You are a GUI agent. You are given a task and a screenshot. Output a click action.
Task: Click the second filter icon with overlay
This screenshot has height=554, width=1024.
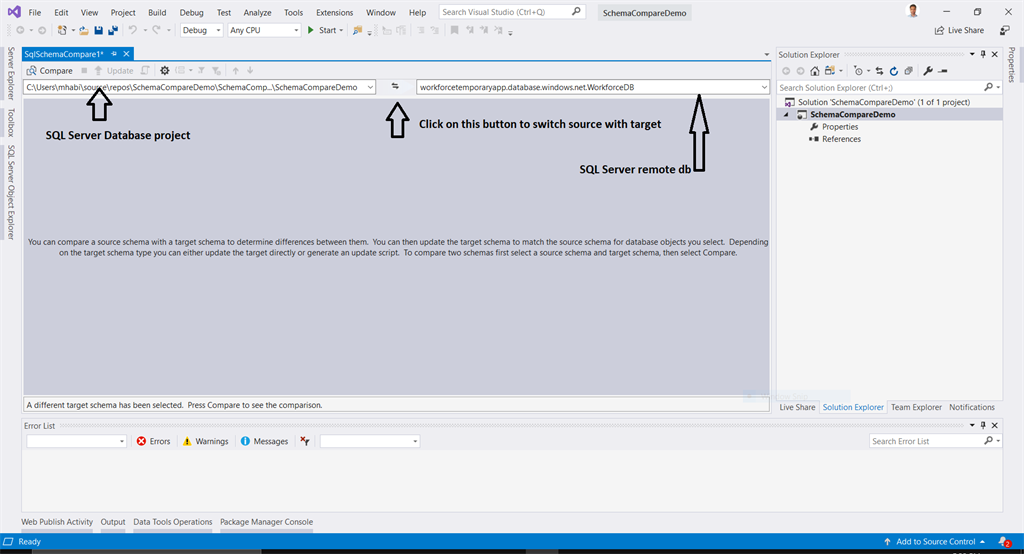tap(216, 71)
